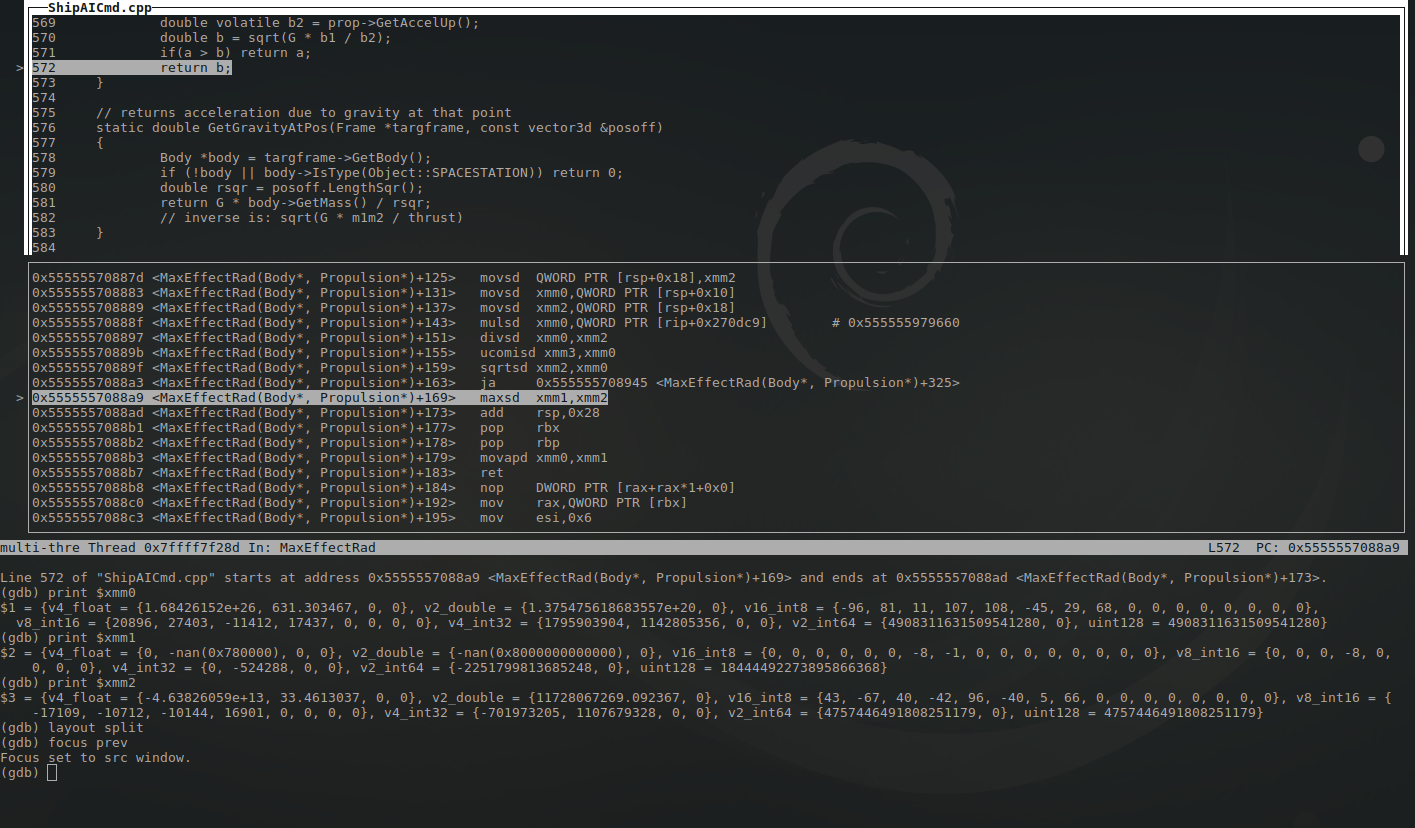Click assembly line +184 nop DWORD PTR
1415x828 pixels.
pyautogui.click(x=384, y=487)
